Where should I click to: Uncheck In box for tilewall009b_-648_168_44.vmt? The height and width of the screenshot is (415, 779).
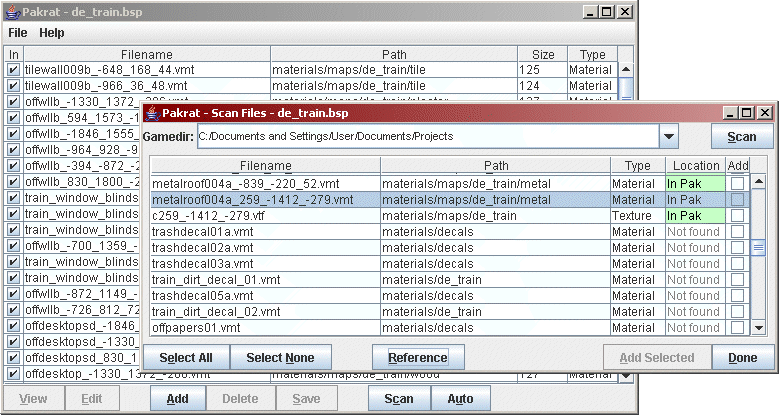(x=13, y=70)
